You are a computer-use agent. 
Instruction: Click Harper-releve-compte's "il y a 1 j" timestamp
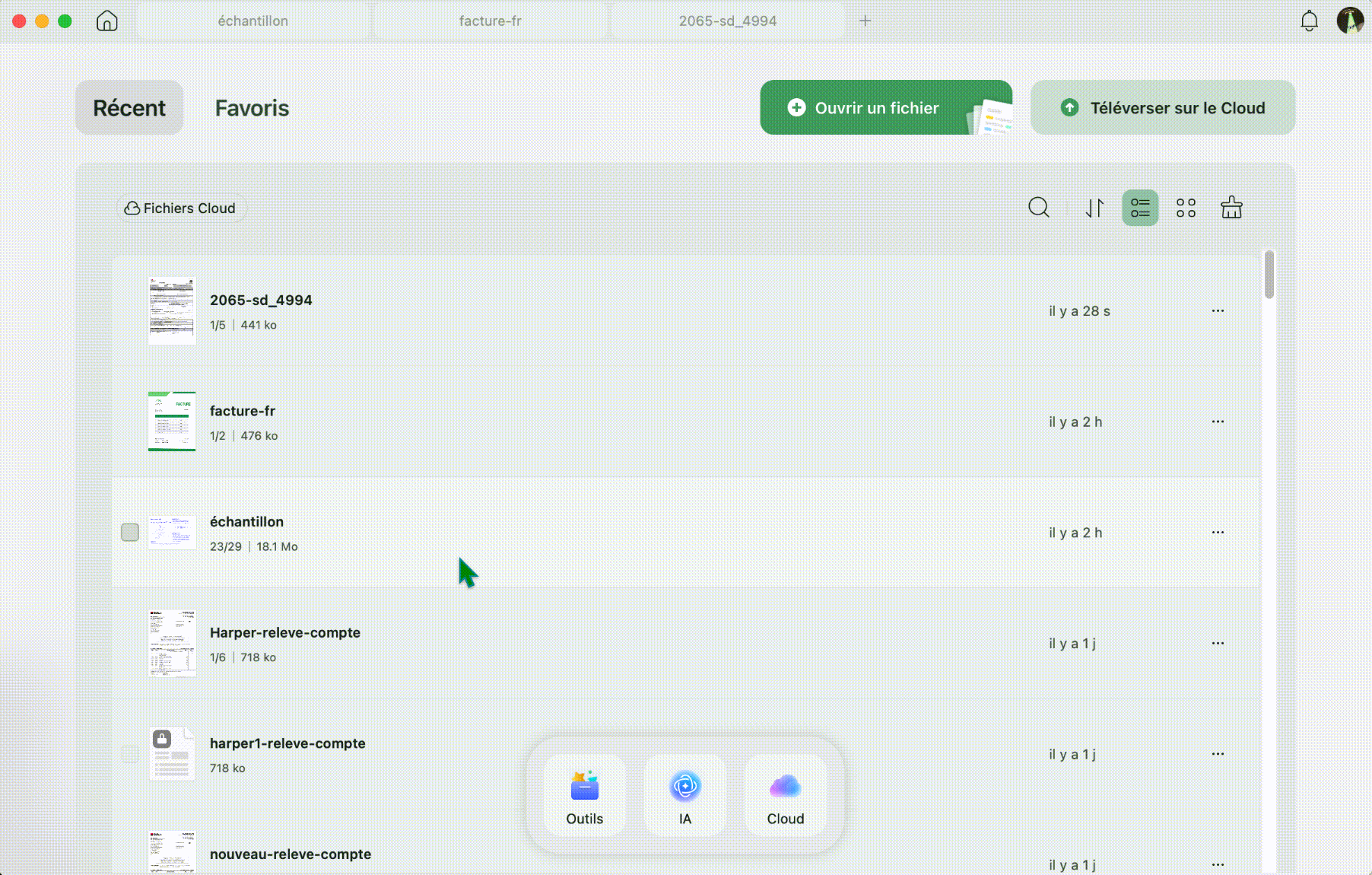(x=1072, y=644)
